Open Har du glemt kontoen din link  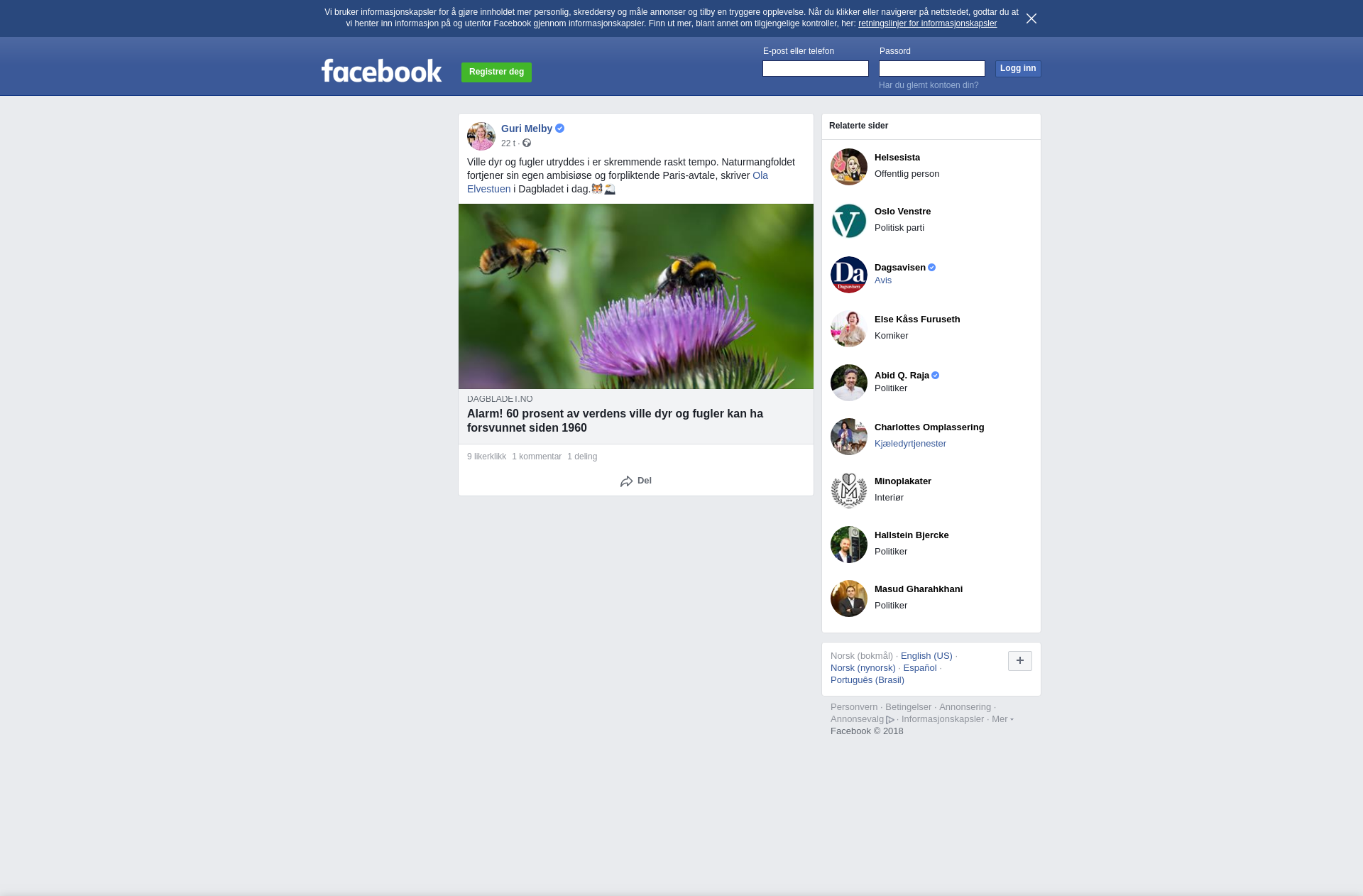[x=929, y=85]
